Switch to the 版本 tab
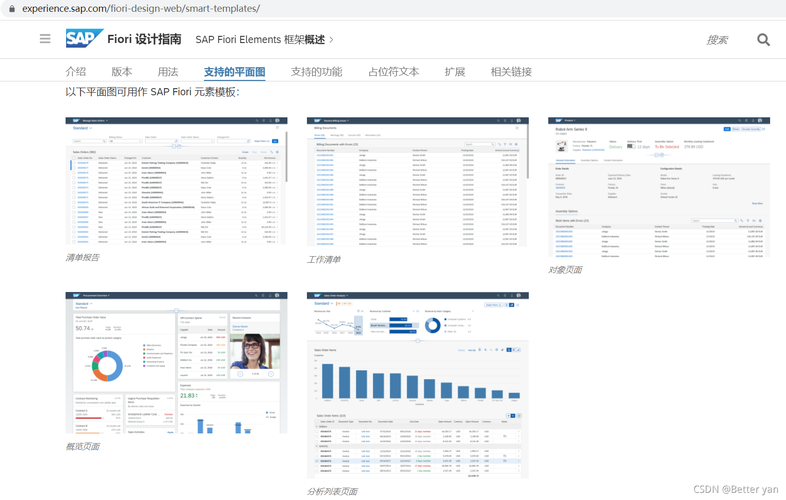The image size is (786, 500). tap(122, 72)
